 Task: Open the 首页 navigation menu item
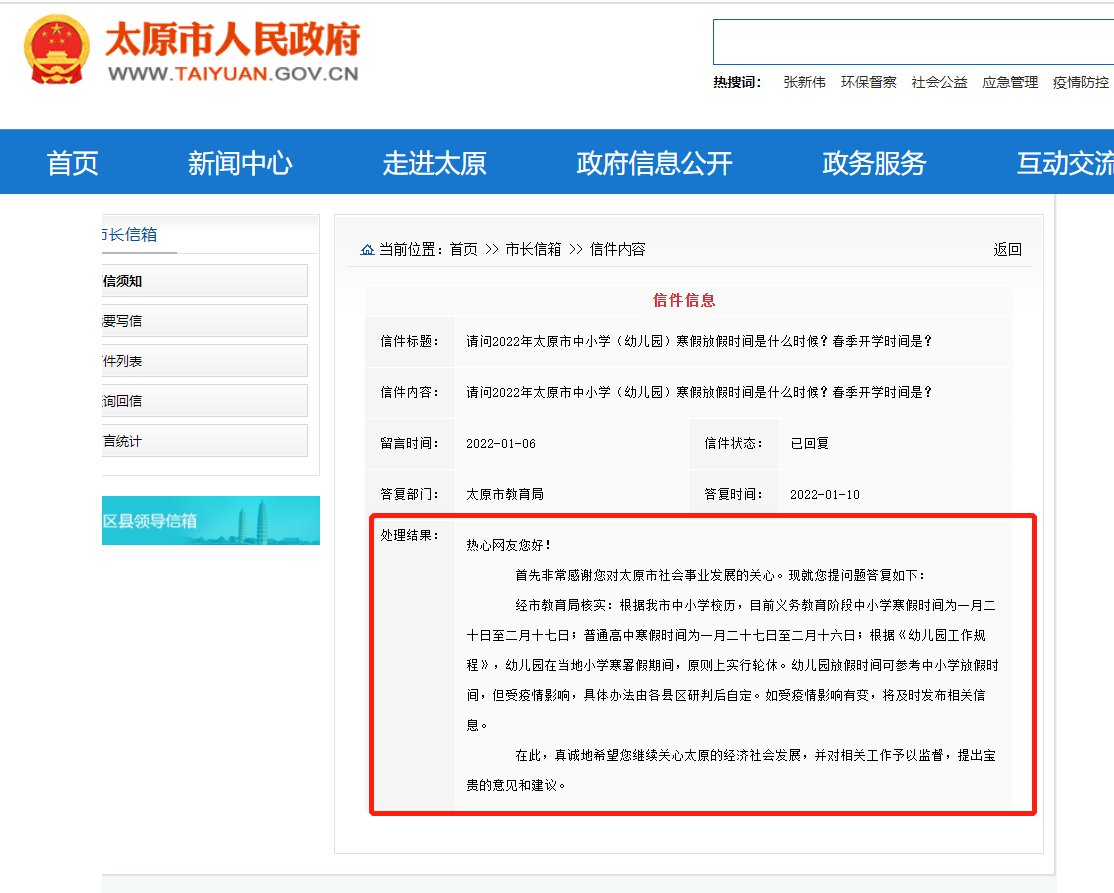pyautogui.click(x=72, y=163)
